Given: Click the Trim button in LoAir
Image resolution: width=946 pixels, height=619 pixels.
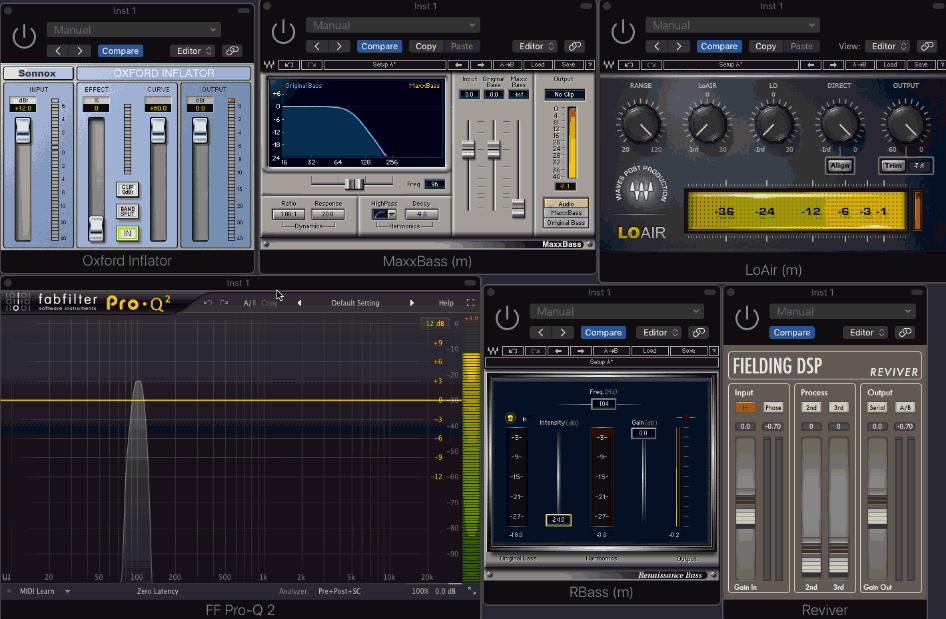Looking at the screenshot, I should tap(893, 165).
